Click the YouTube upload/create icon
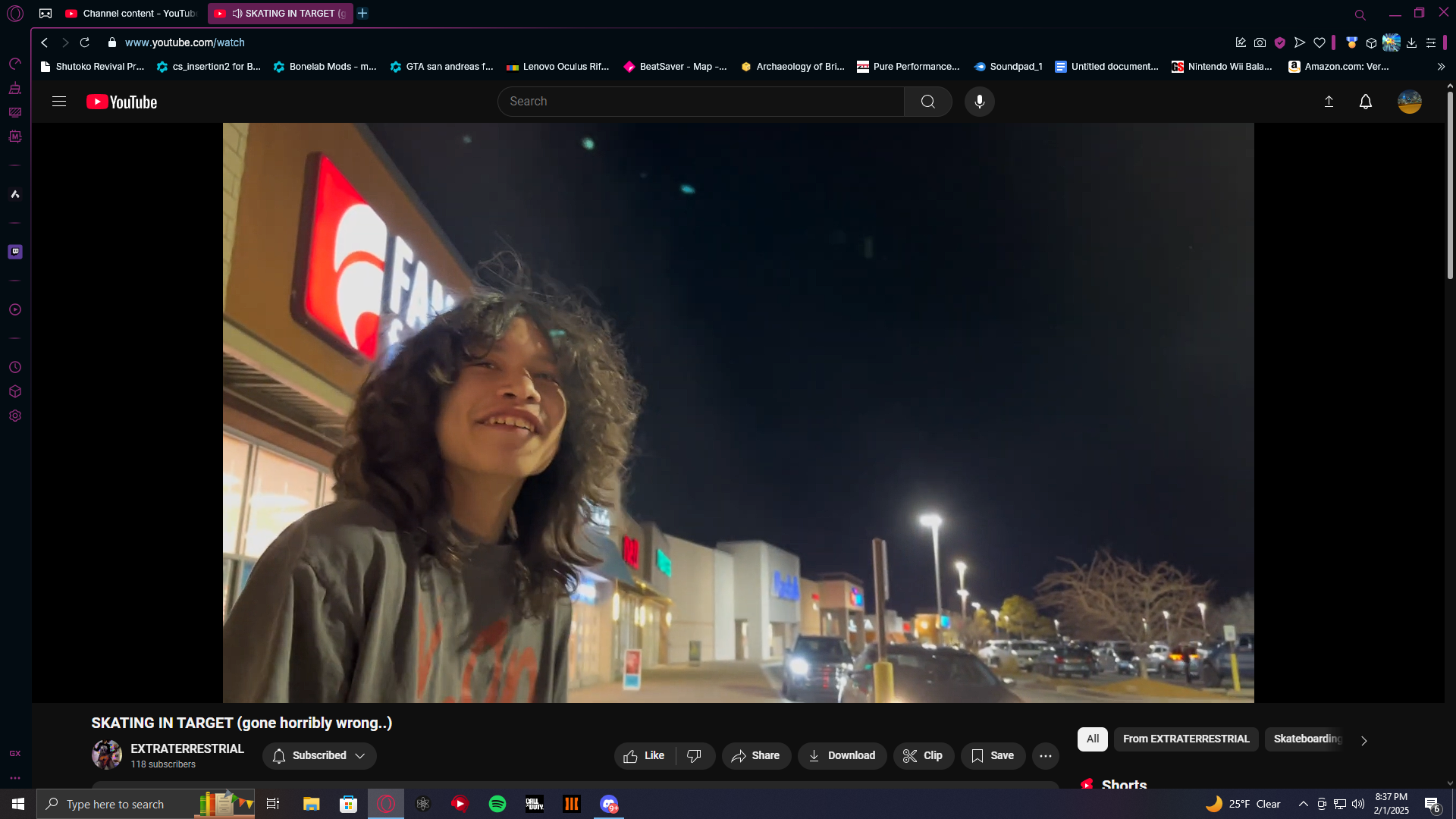Viewport: 1456px width, 819px height. pyautogui.click(x=1329, y=102)
